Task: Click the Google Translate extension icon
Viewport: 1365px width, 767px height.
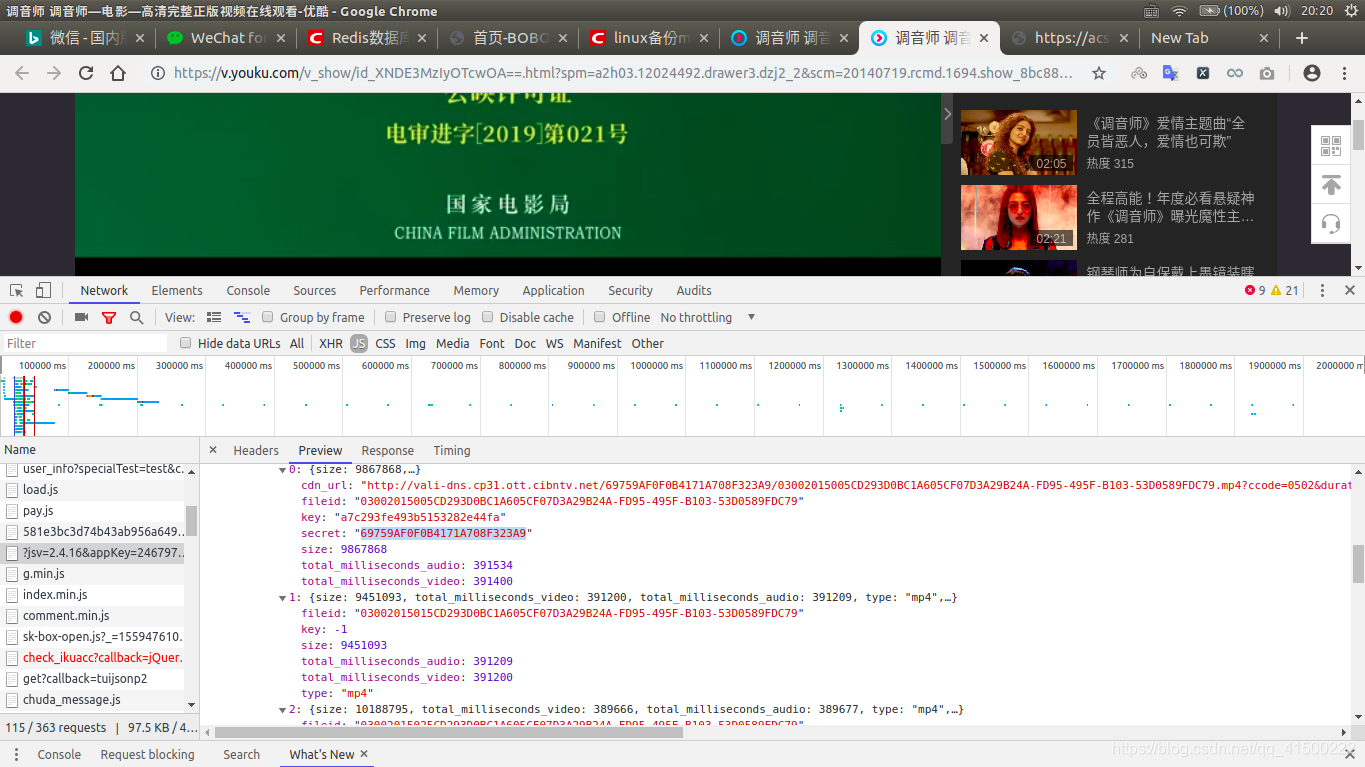Action: tap(1170, 73)
